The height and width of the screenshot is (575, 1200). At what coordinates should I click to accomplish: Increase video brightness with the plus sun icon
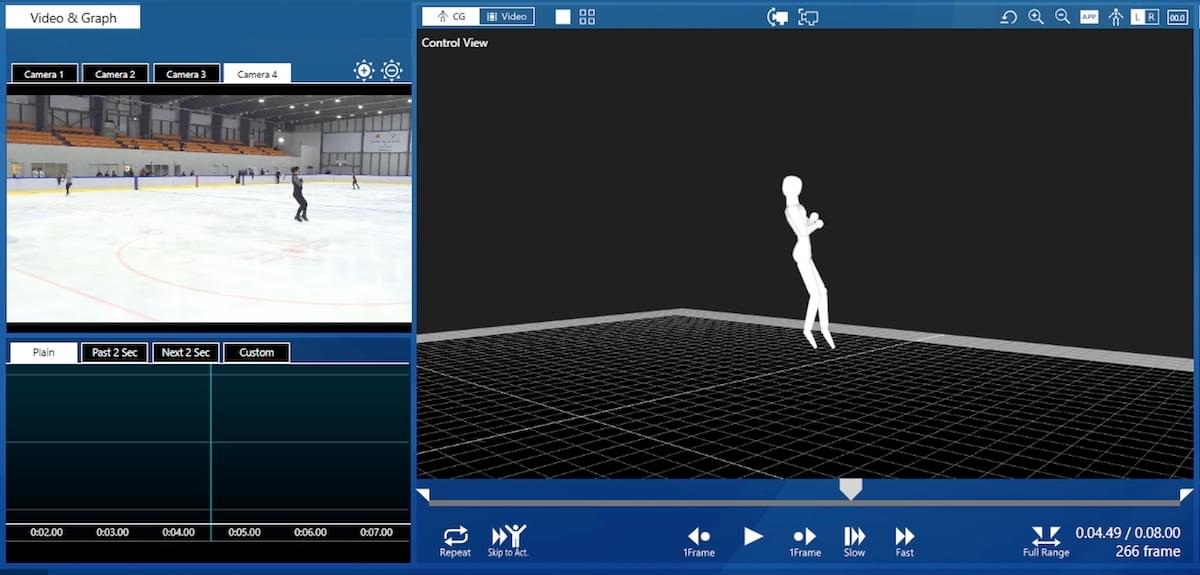(x=364, y=71)
